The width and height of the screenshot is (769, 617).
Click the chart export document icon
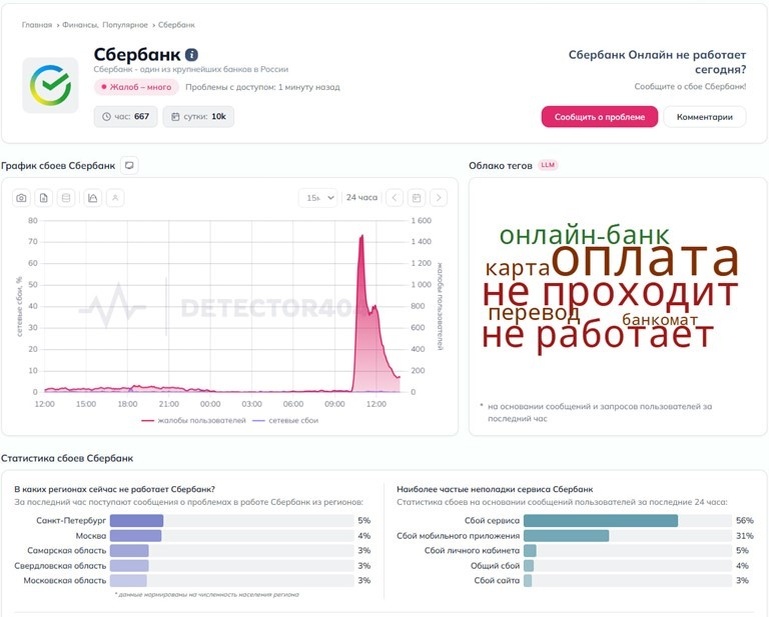pos(44,198)
